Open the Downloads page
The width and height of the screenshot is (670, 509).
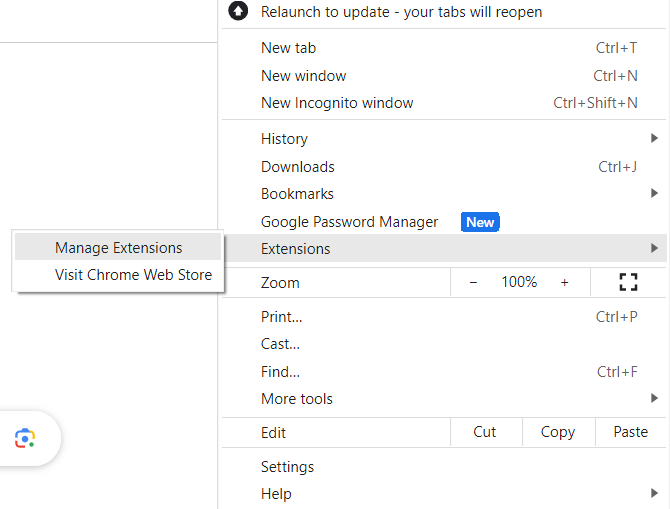297,167
